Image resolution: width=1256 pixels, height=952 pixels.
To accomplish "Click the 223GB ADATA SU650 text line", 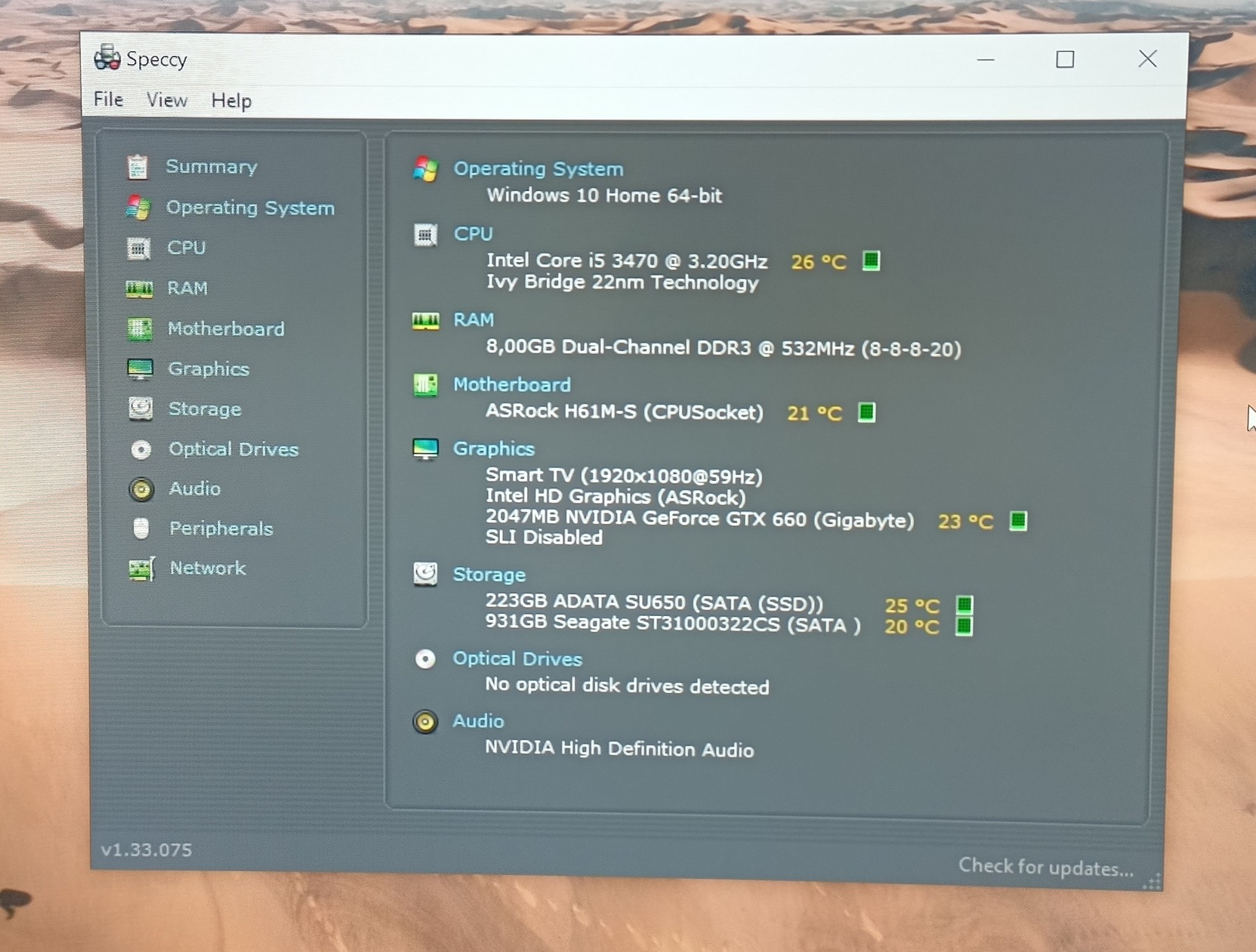I will 654,602.
